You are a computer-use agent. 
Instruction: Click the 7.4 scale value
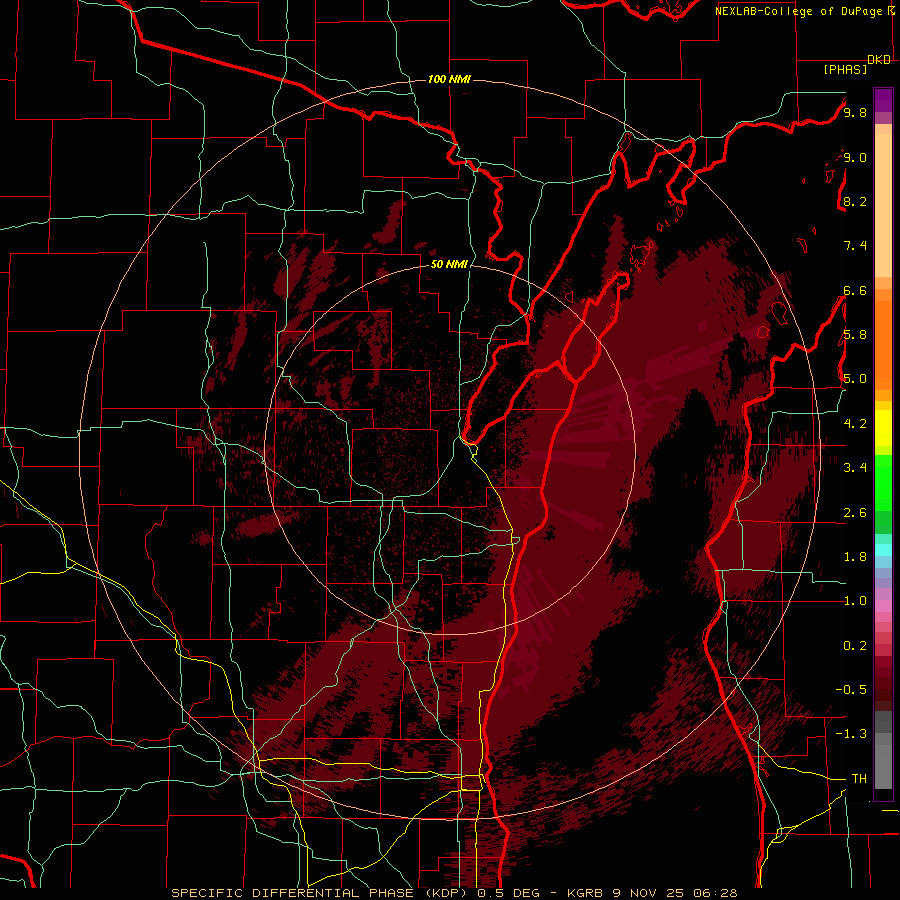[x=855, y=246]
